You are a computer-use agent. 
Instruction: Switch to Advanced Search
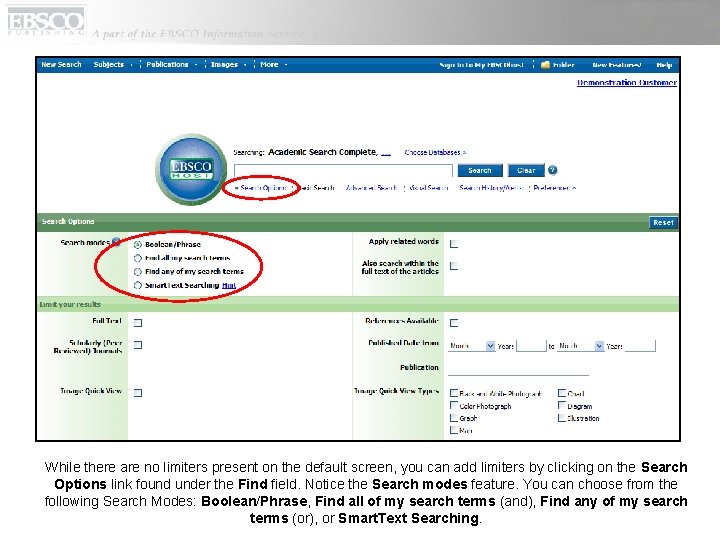click(x=371, y=188)
